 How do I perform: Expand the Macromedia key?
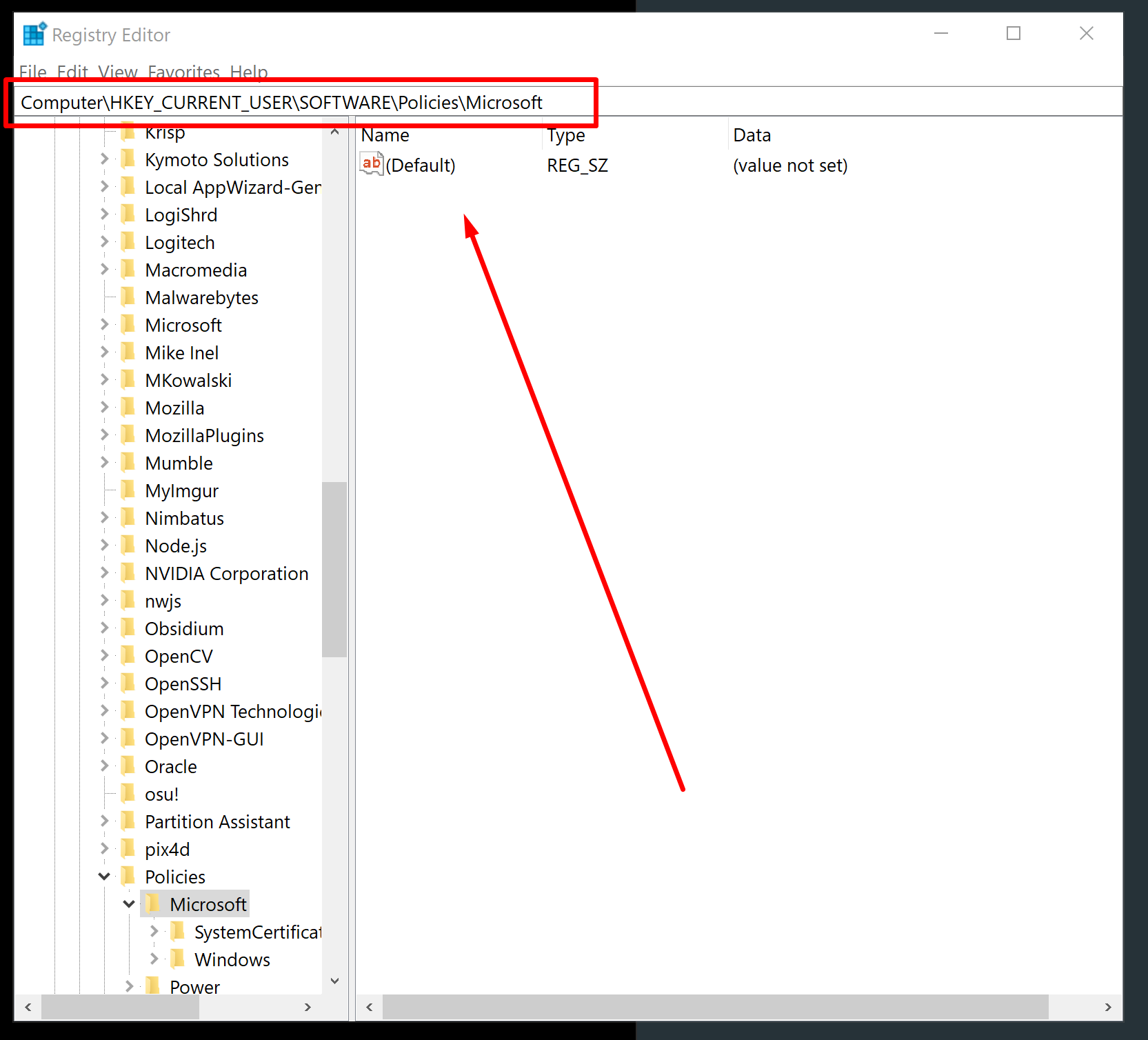[104, 269]
